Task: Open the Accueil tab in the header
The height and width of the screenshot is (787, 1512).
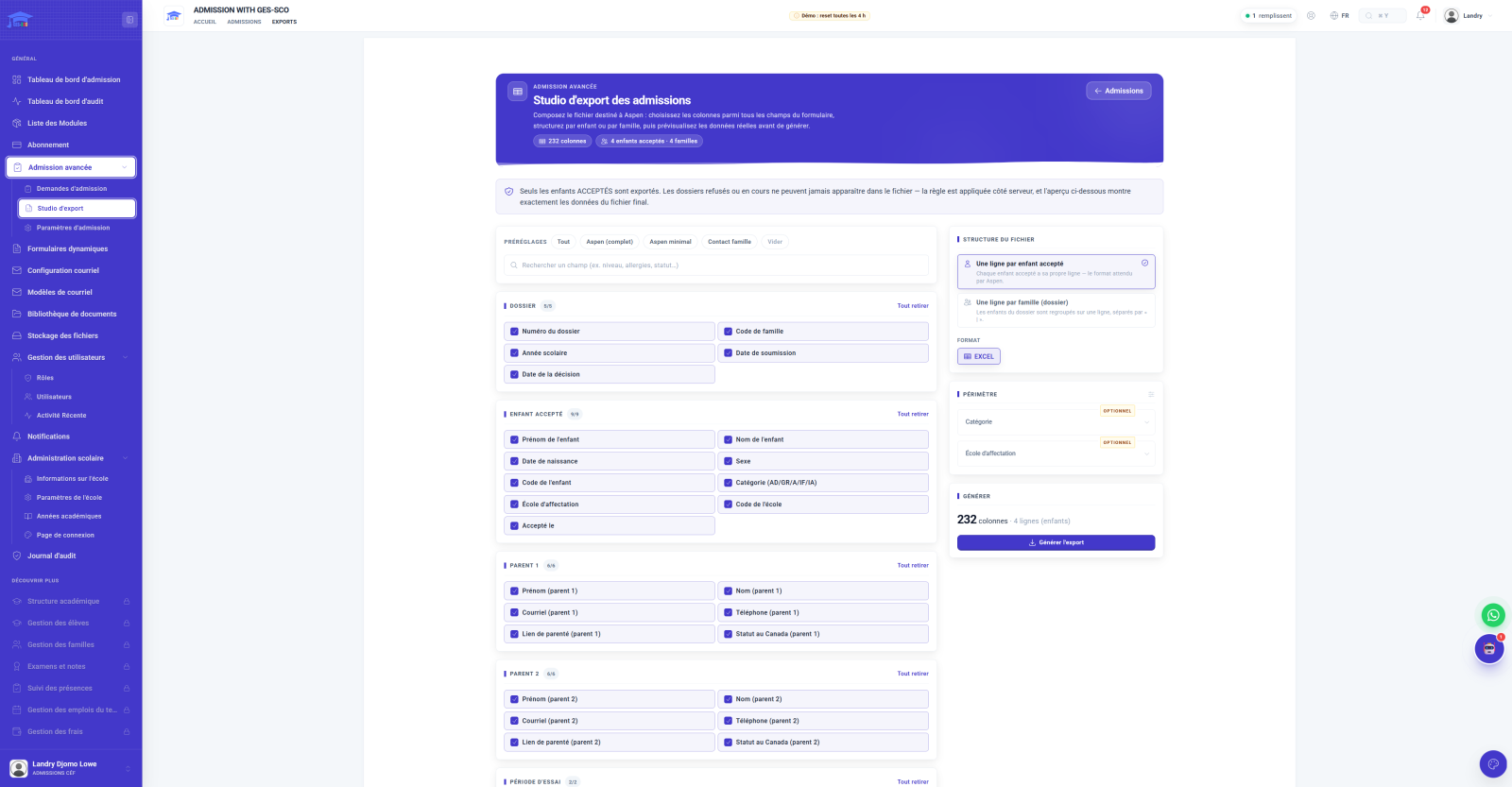Action: click(x=205, y=22)
